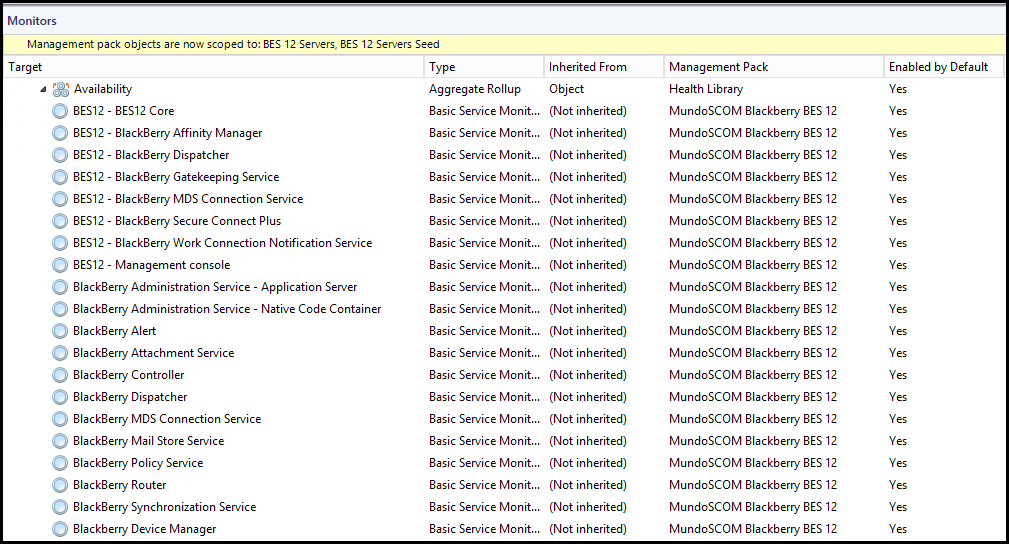Click BES12 - BlackBerry Secure Connect Plus icon

tap(60, 221)
